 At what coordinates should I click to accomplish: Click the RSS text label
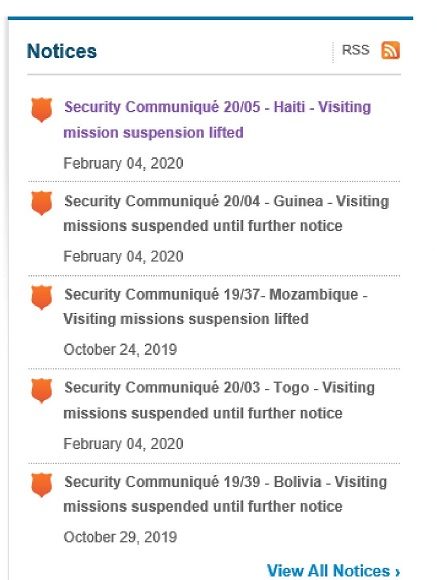356,50
